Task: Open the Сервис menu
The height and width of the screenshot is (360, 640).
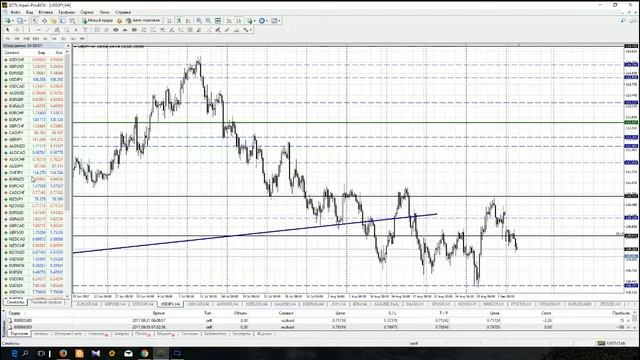Action: point(87,12)
